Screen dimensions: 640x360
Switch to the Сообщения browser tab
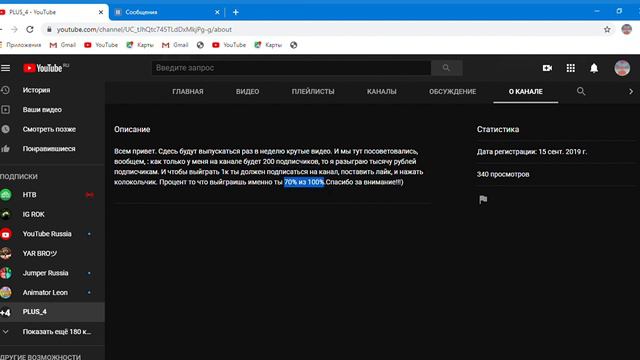point(167,12)
